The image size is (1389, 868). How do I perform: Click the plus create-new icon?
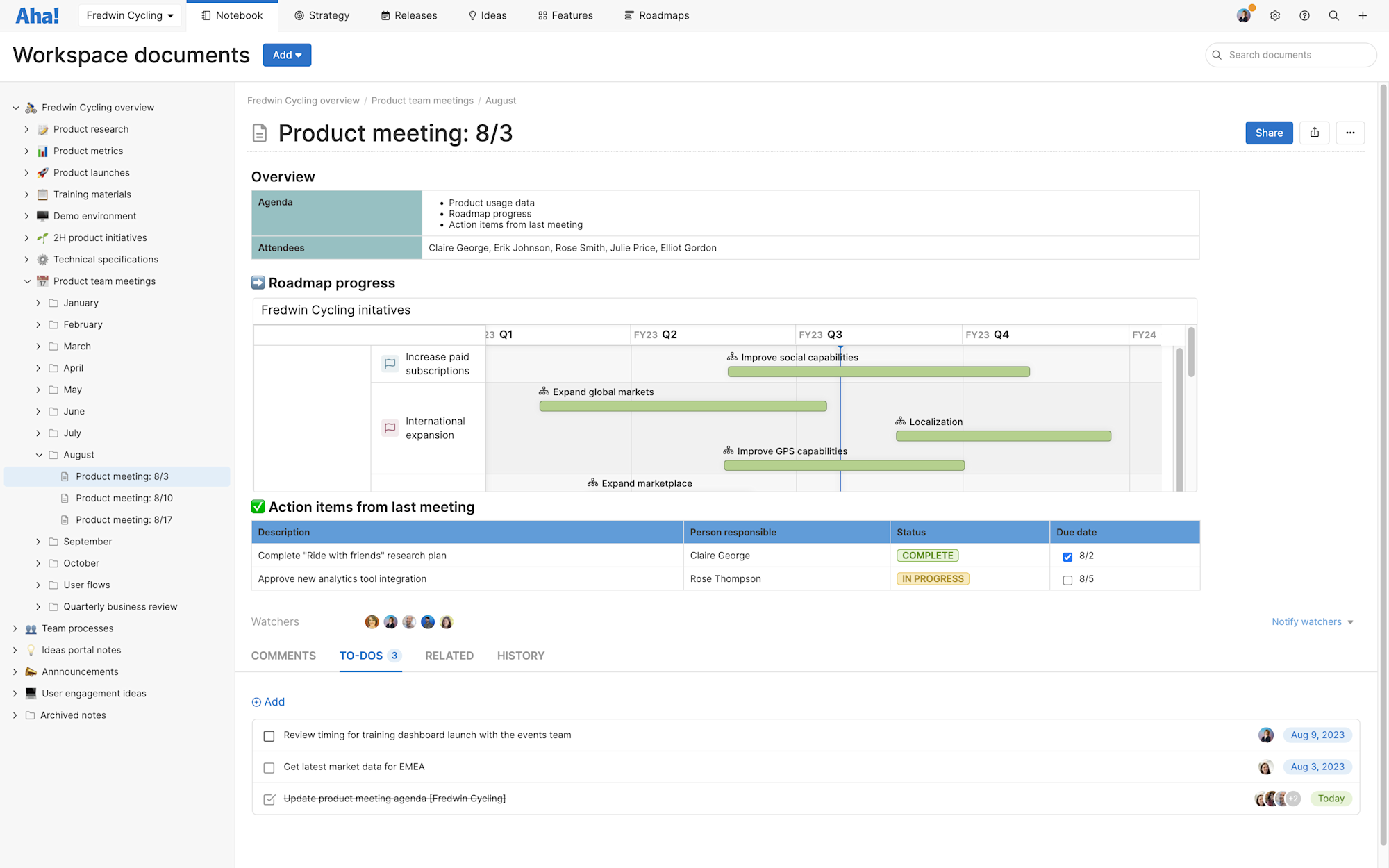click(1363, 15)
